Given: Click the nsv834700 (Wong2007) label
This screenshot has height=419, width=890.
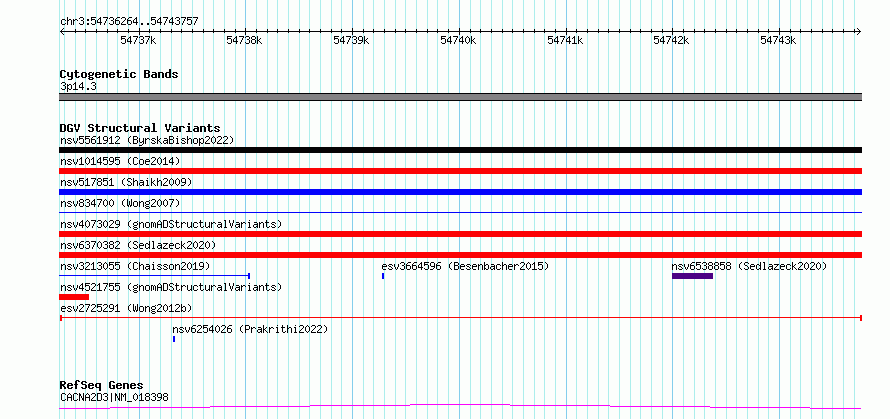Looking at the screenshot, I should (120, 203).
